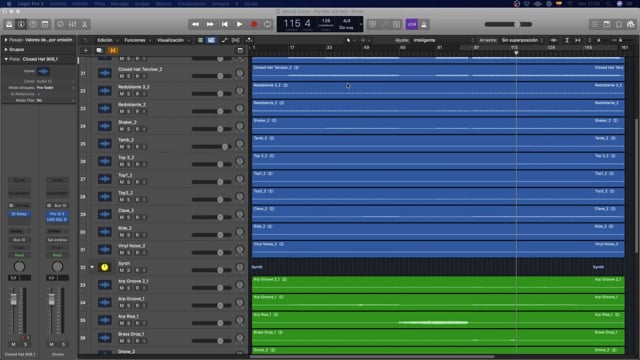Mute the Closed Hat Tanzbar_2 track

click(x=121, y=76)
